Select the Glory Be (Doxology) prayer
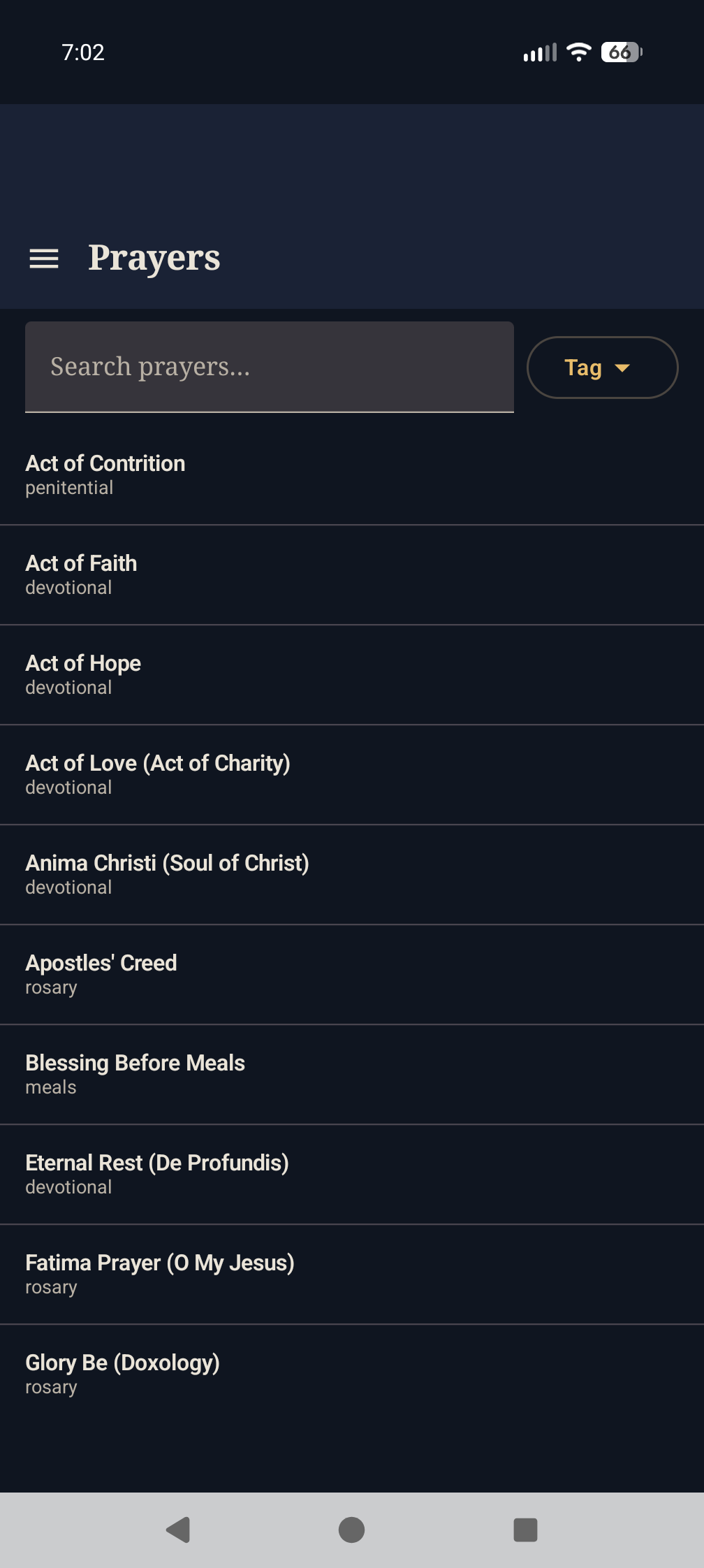 pos(123,1374)
